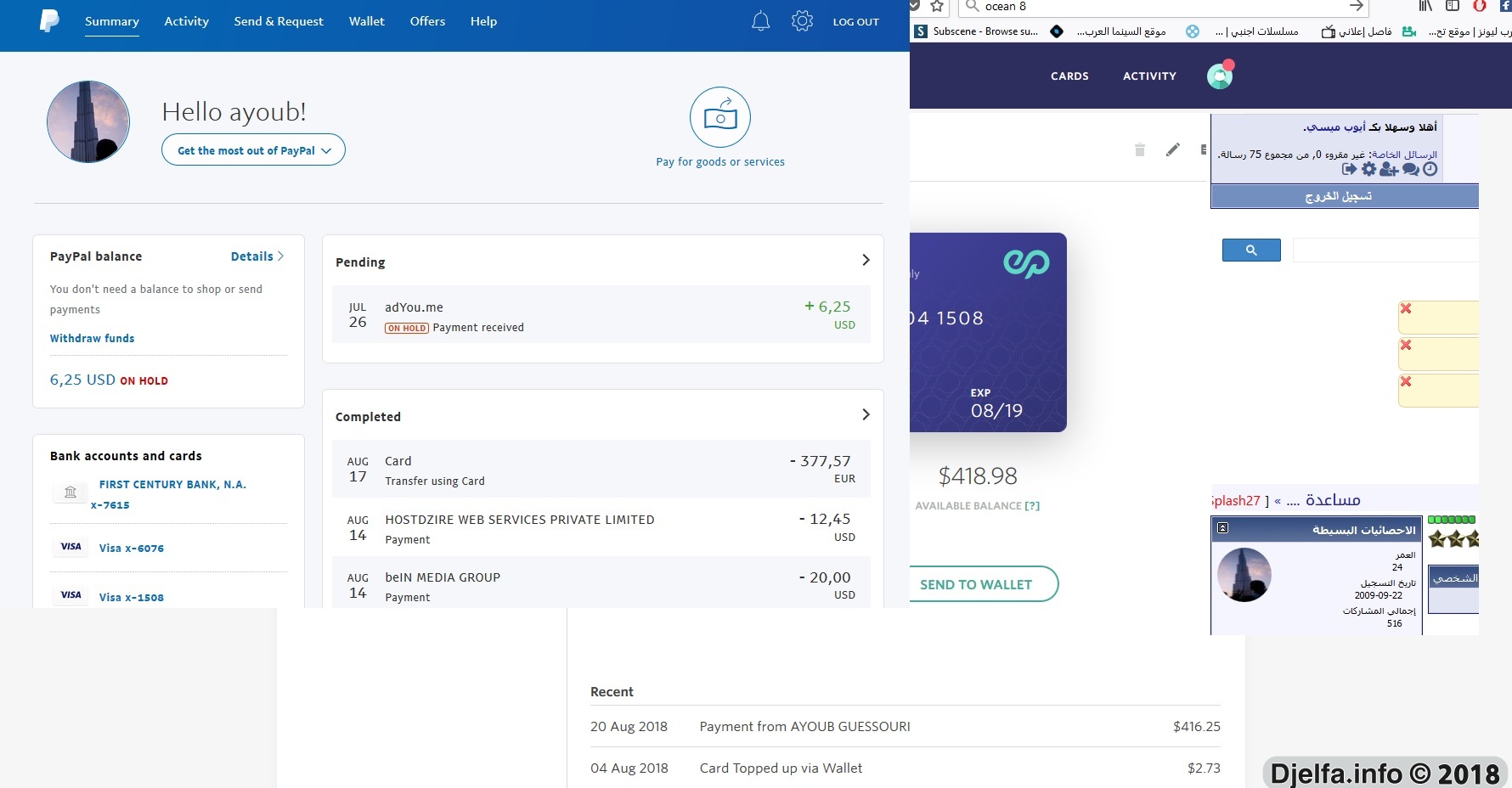Click the red Opera-style extension icon
1512x788 pixels.
[x=1480, y=6]
